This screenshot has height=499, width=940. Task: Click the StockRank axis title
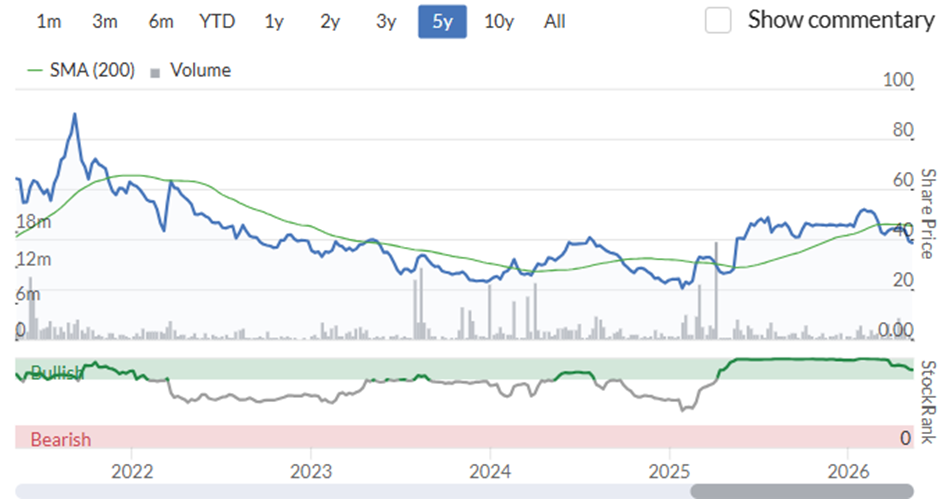(928, 402)
